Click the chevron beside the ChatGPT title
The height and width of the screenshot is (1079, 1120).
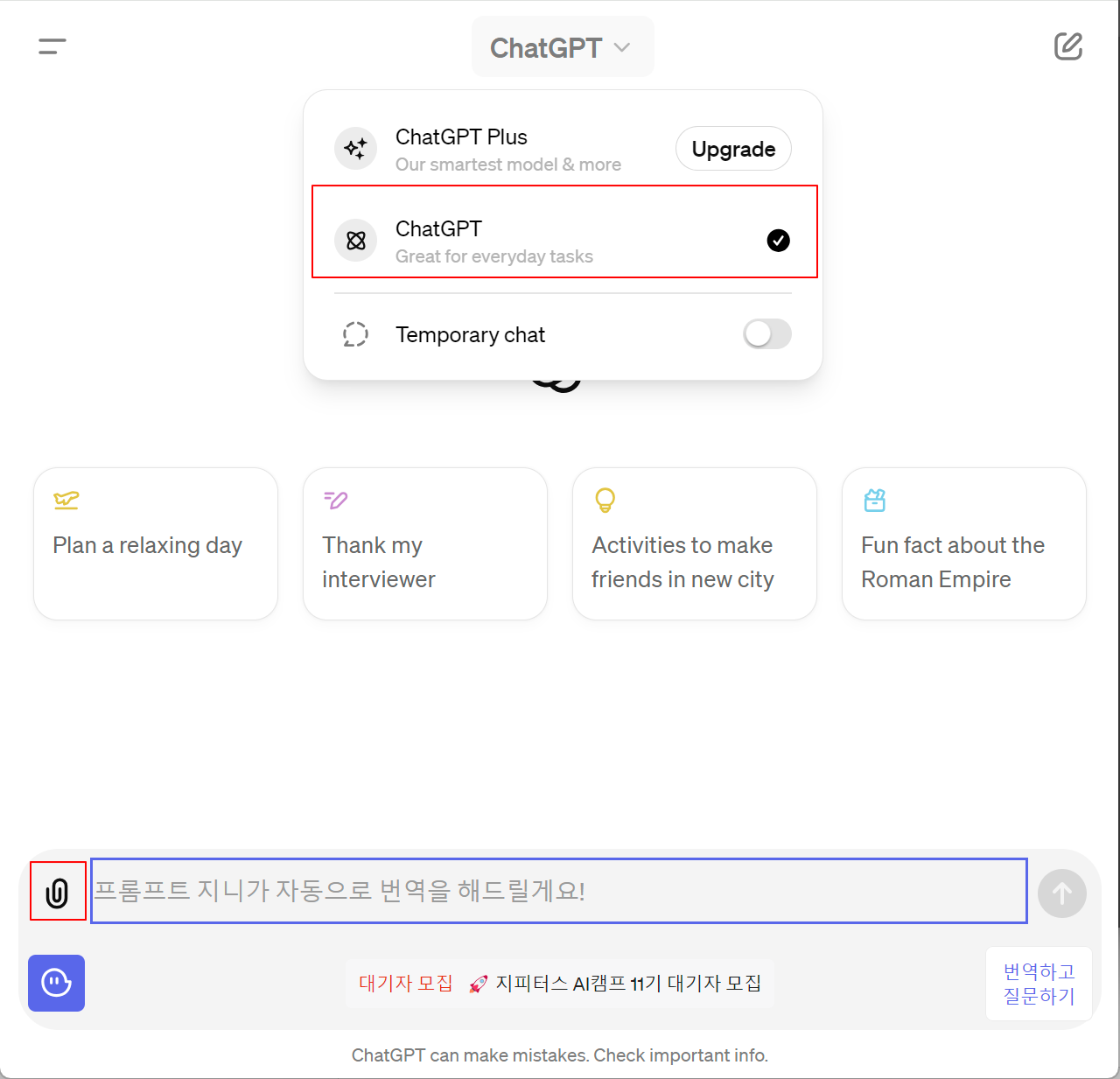(x=622, y=47)
